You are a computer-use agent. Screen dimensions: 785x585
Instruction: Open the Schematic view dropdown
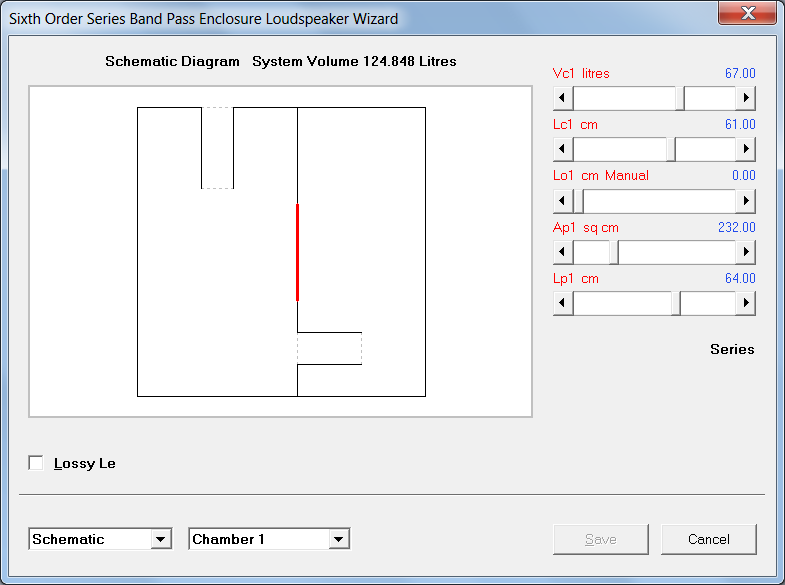pyautogui.click(x=160, y=539)
